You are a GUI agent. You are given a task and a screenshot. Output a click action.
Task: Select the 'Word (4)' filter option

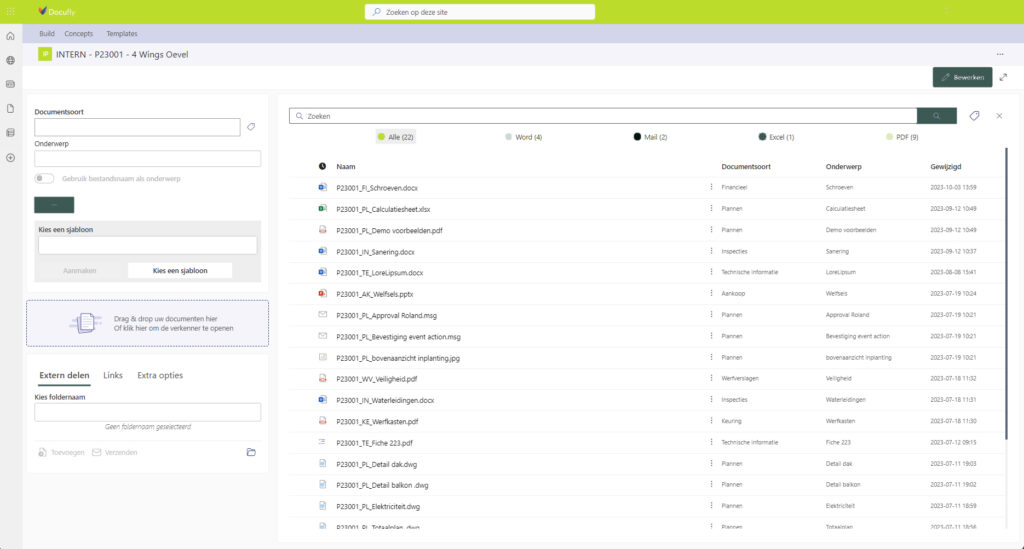(x=524, y=137)
